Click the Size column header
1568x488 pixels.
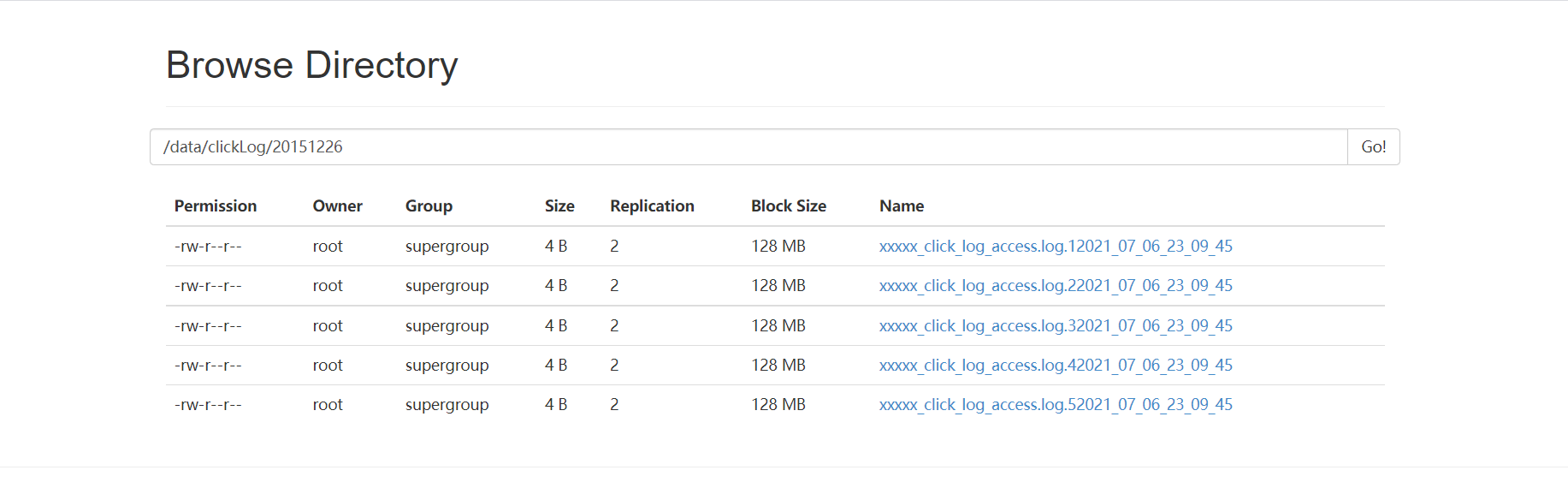click(559, 206)
